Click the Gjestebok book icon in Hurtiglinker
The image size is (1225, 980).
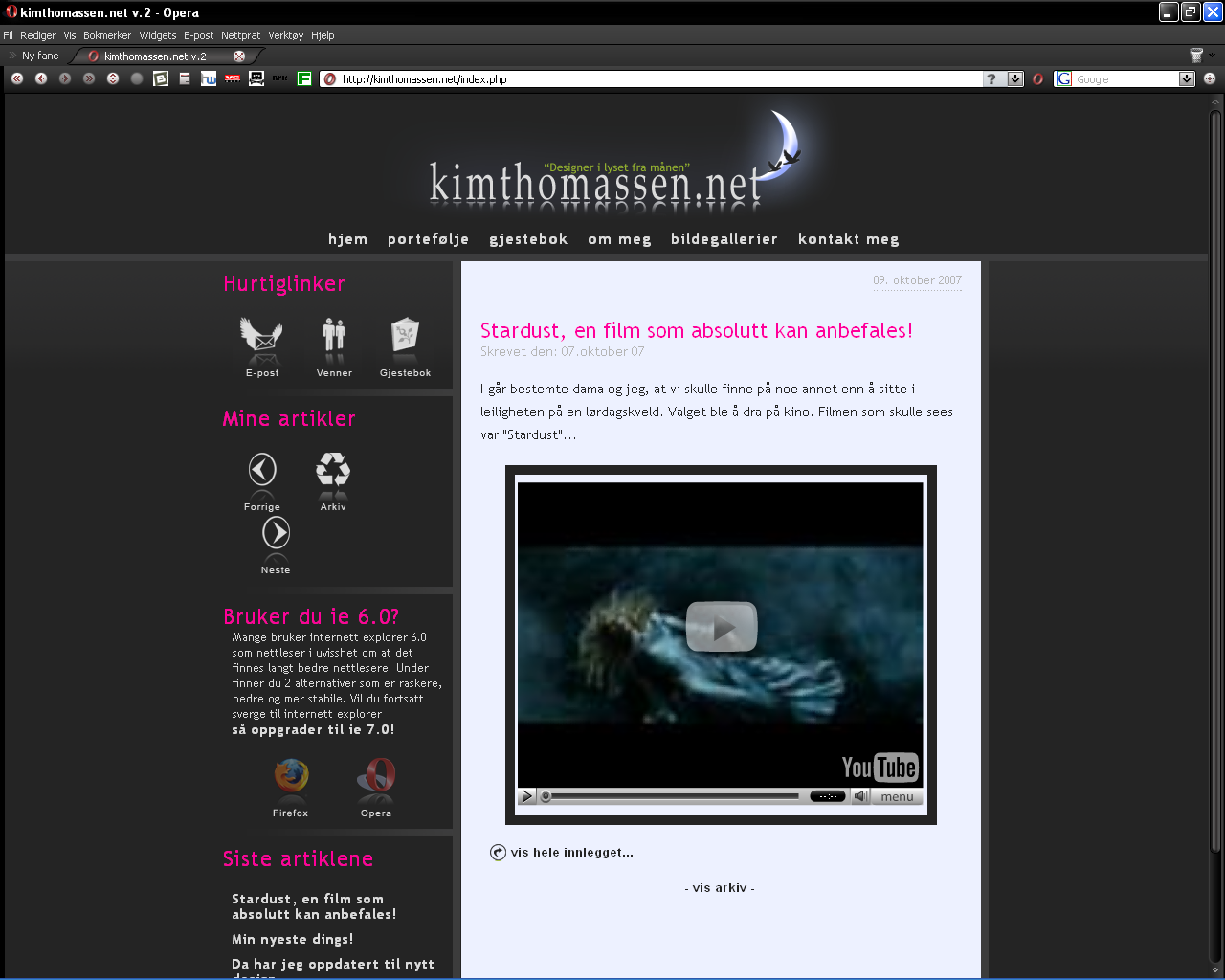tap(406, 336)
